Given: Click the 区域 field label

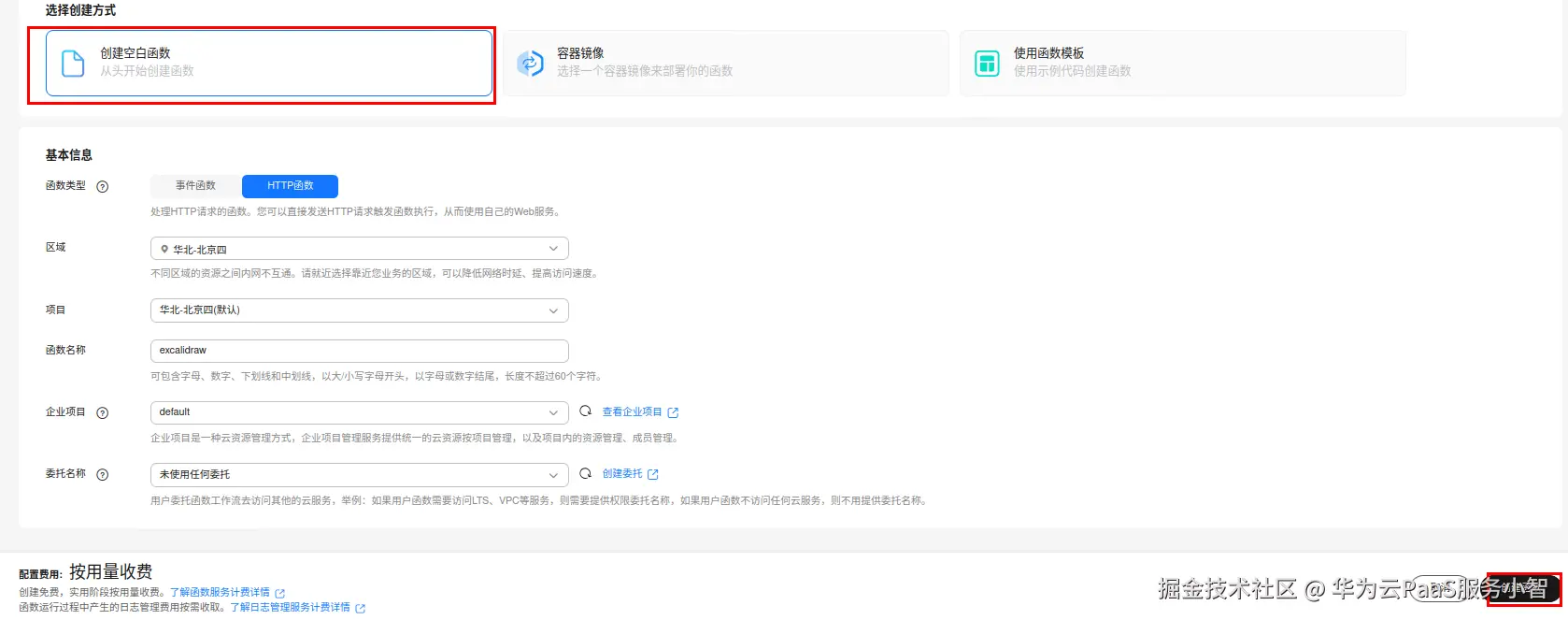Looking at the screenshot, I should [55, 247].
